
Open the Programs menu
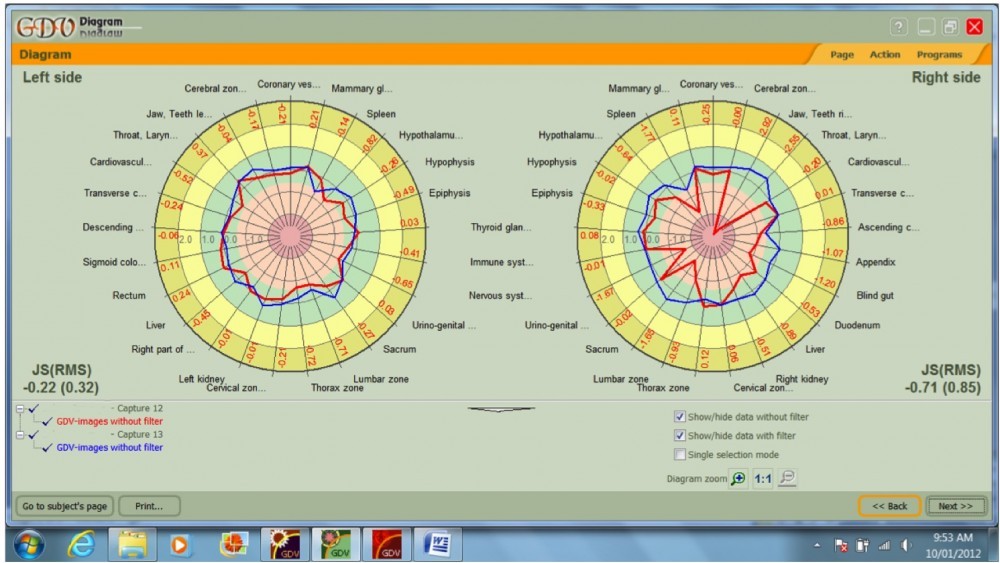(x=939, y=55)
